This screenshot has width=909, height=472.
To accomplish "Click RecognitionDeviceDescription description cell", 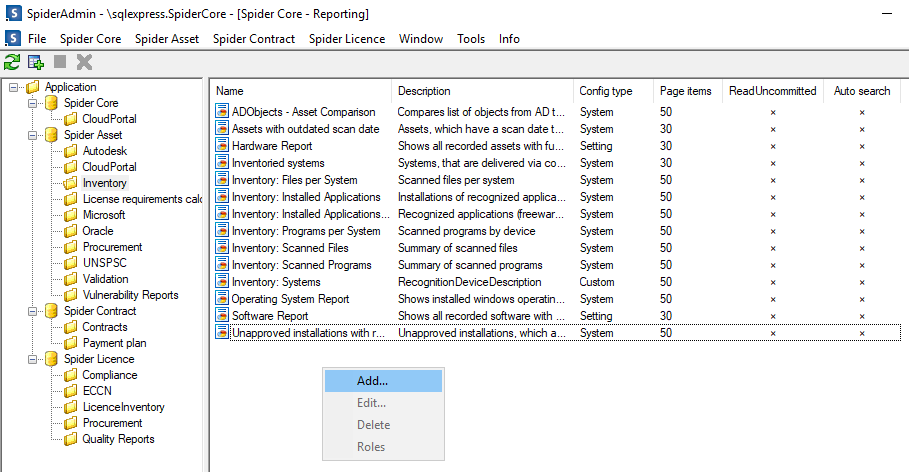I will (470, 282).
